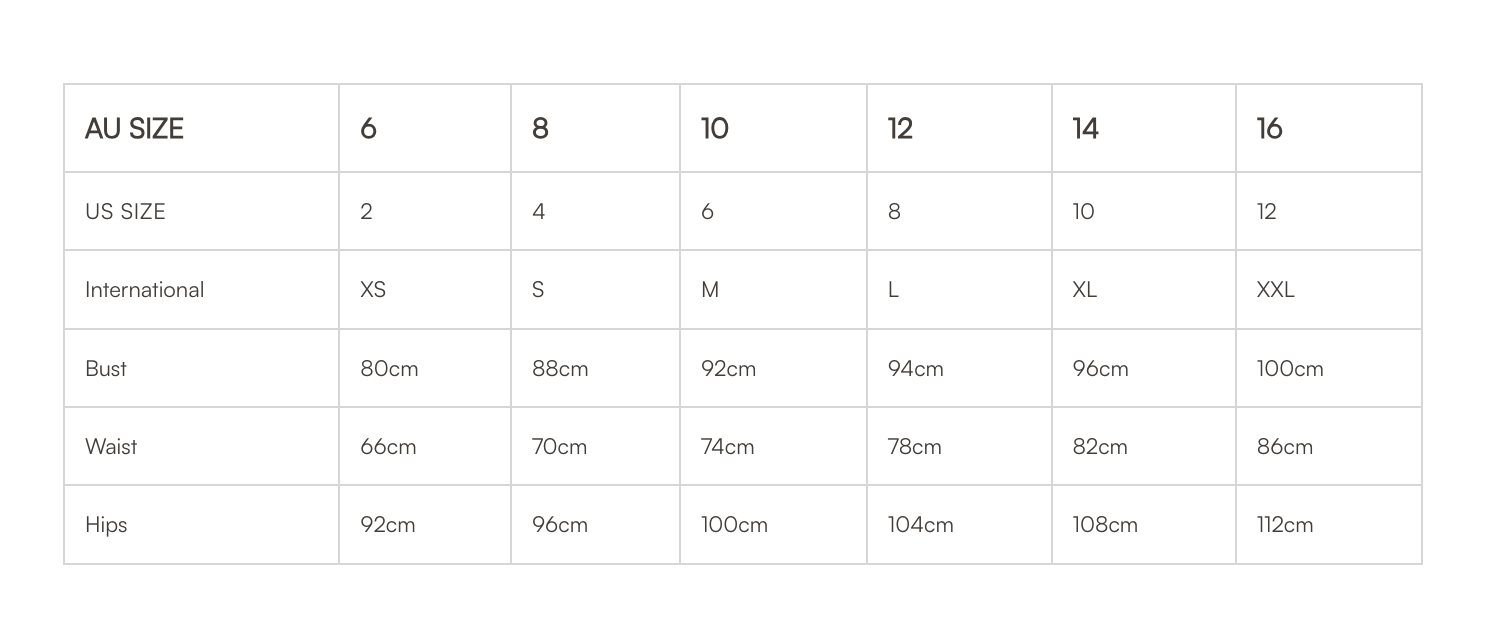Select the 88cm bust cell
The image size is (1490, 632).
click(595, 368)
